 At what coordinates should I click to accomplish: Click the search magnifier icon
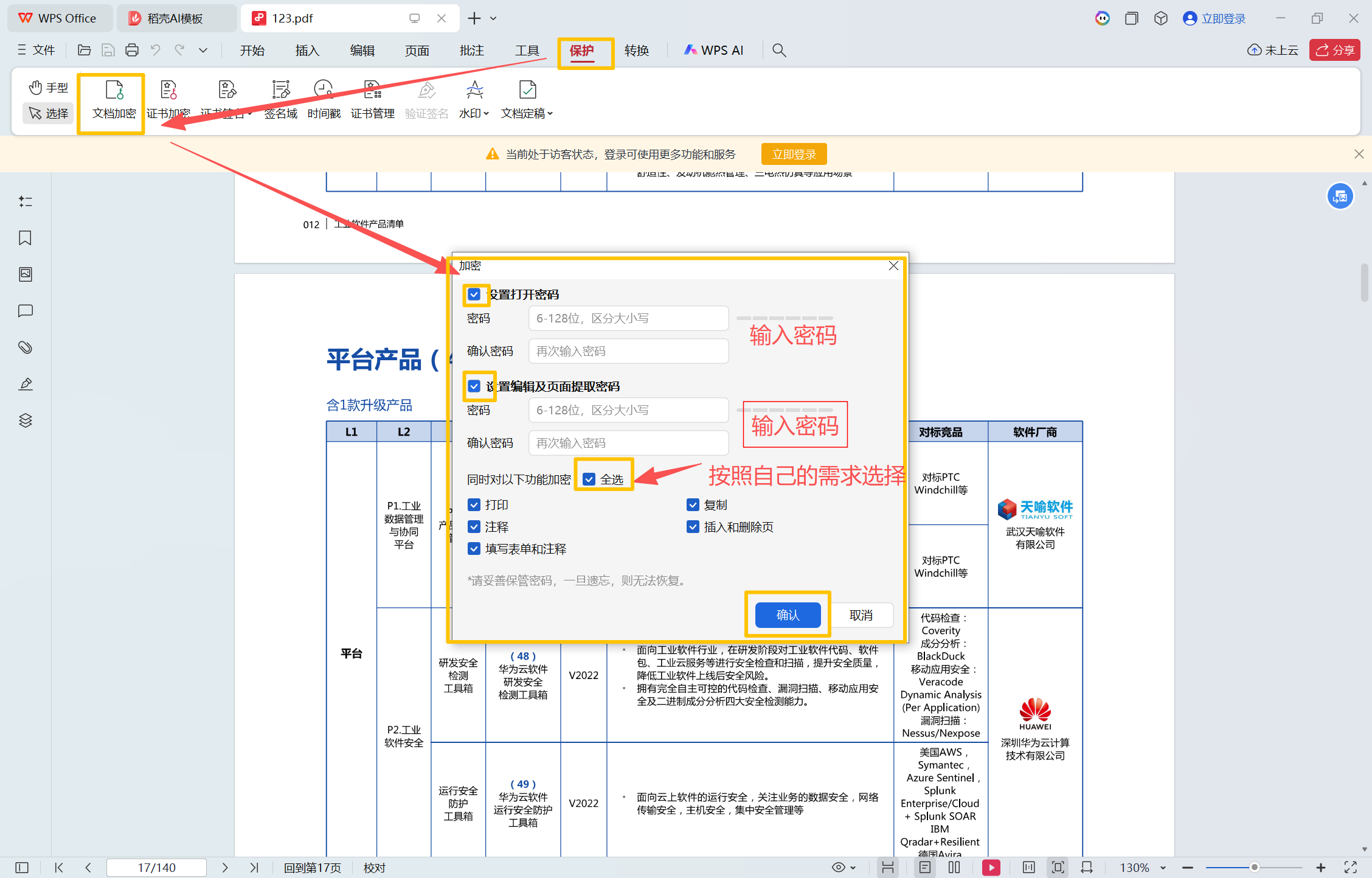[x=779, y=51]
